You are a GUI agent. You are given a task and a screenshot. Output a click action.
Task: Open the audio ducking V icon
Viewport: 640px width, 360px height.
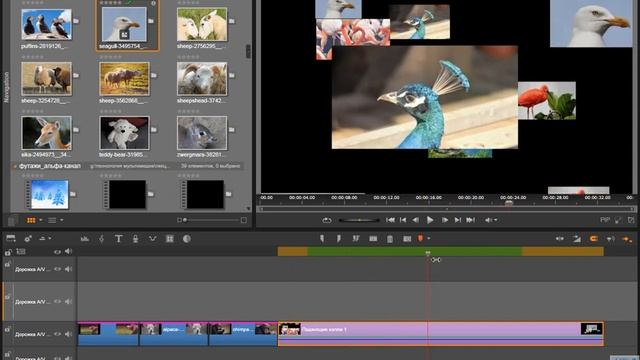tap(152, 239)
